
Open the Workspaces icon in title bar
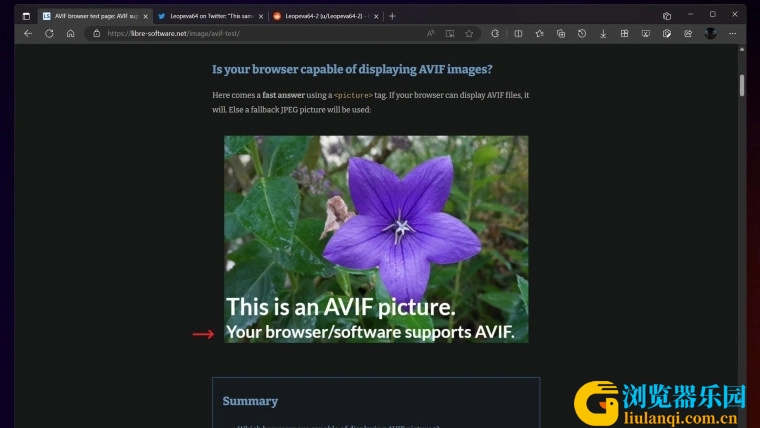point(667,16)
